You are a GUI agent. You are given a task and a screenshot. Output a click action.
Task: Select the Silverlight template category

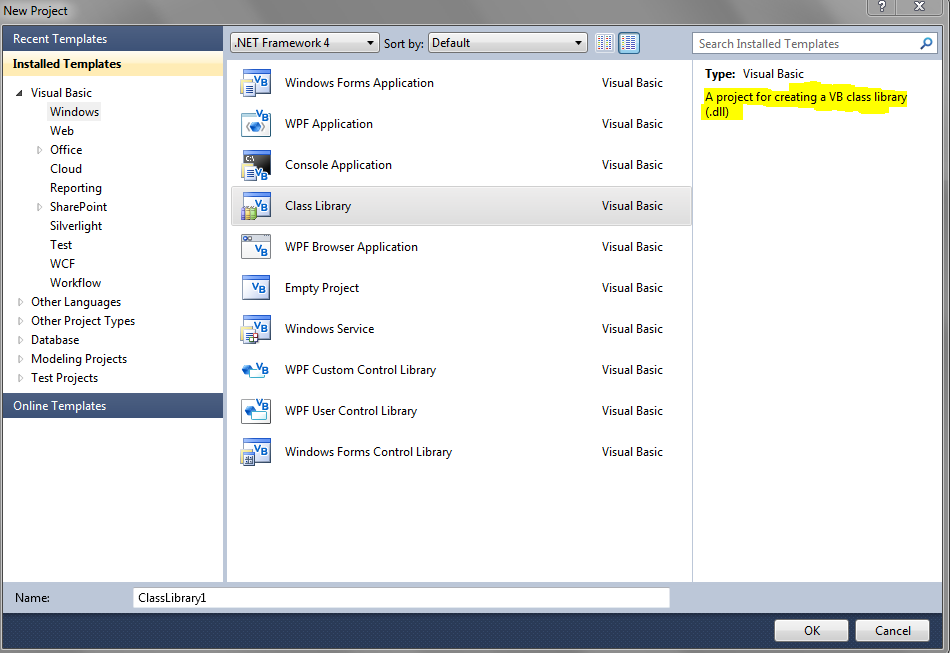point(76,226)
